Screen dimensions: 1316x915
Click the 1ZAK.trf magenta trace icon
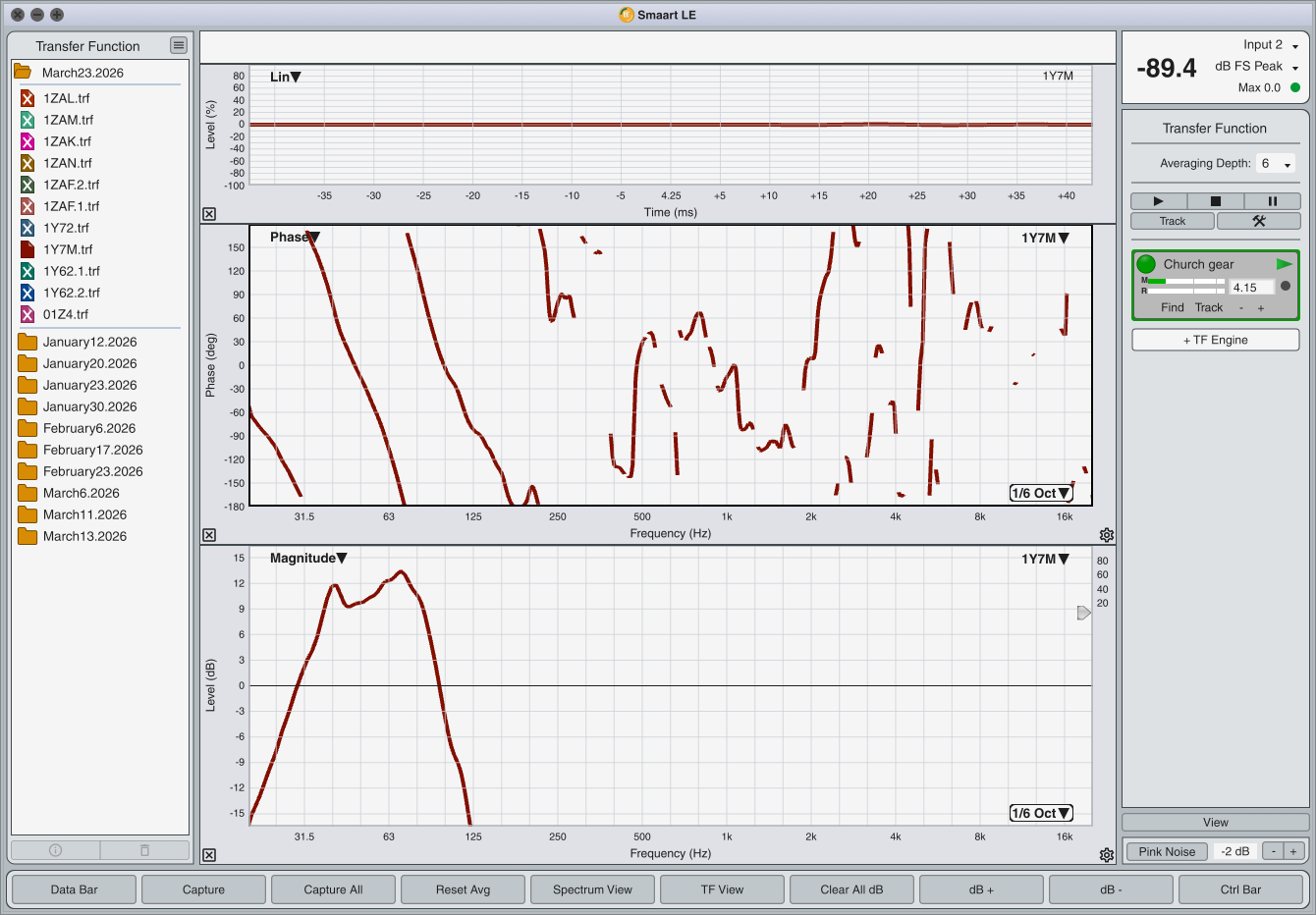tap(27, 141)
